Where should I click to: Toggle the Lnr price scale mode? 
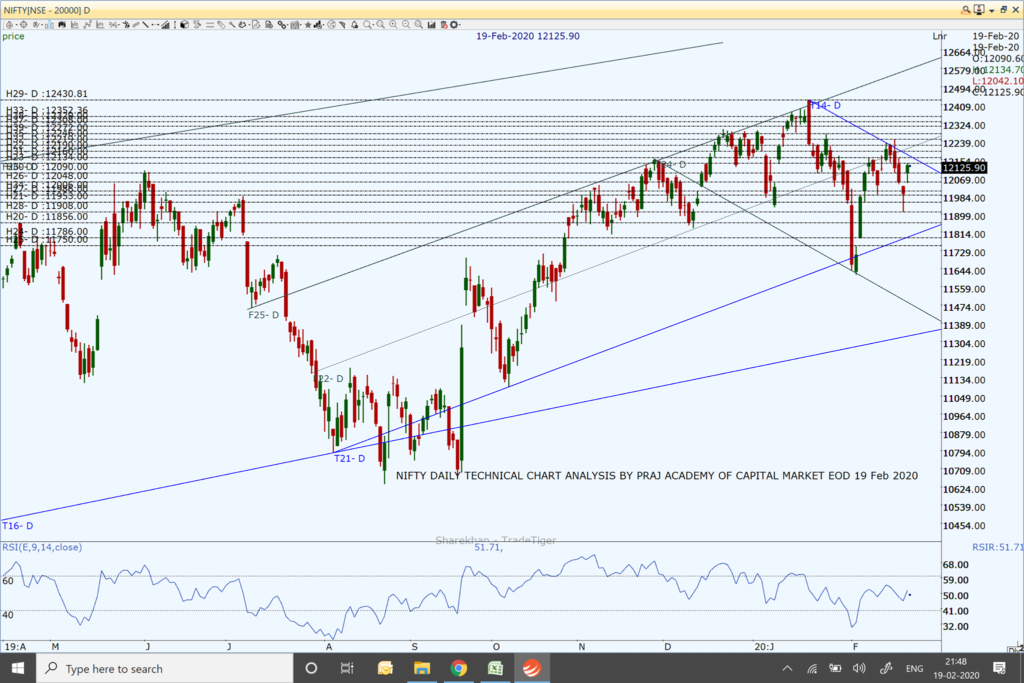(x=939, y=36)
